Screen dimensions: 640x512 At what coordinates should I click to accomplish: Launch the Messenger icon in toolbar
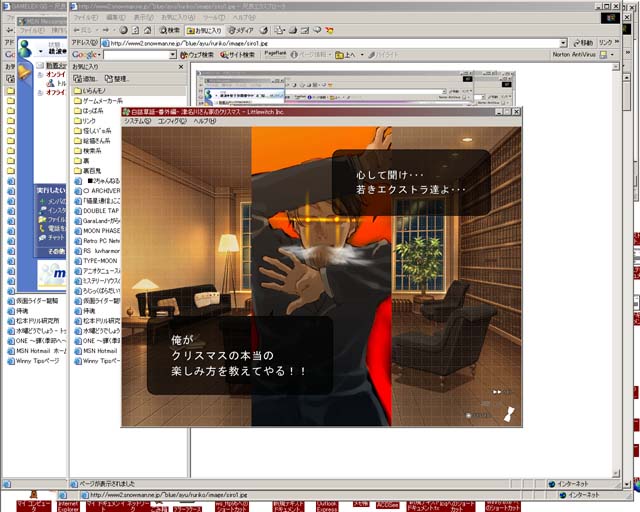(x=329, y=30)
